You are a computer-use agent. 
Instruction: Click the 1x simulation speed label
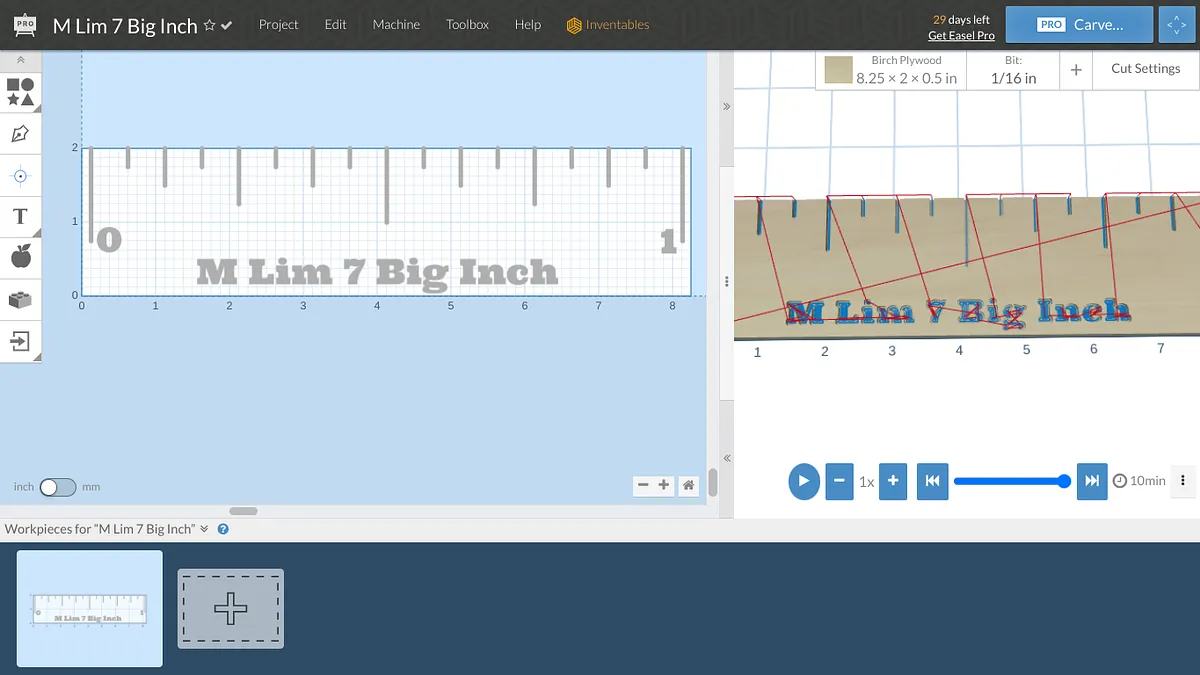866,481
